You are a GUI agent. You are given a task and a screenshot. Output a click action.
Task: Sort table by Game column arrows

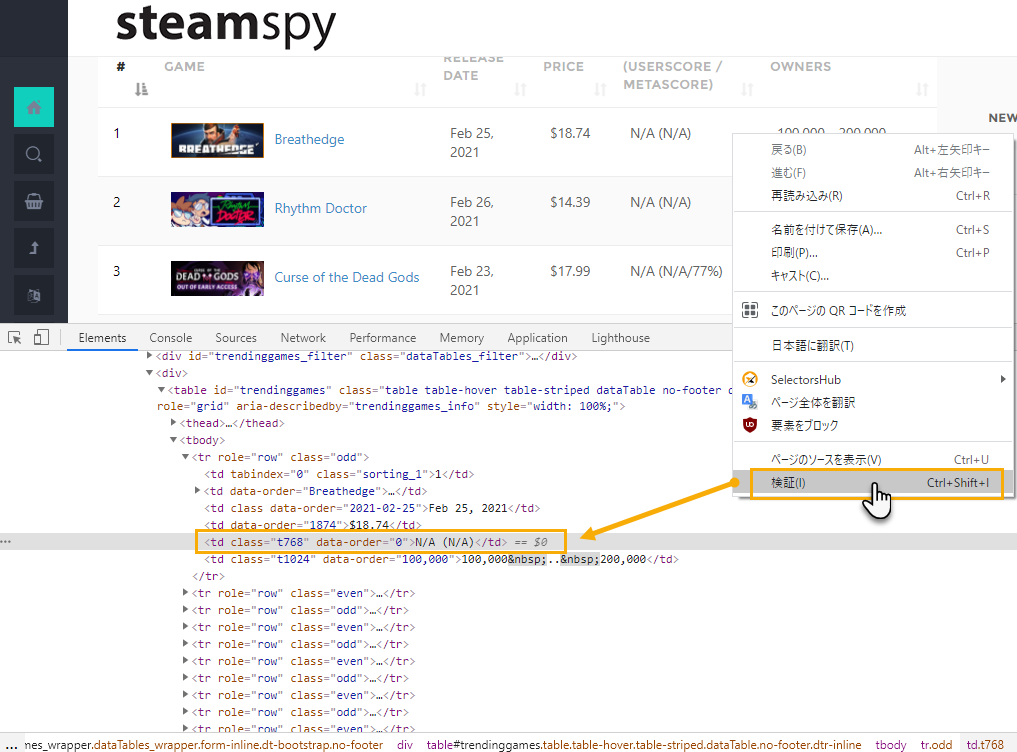point(420,90)
